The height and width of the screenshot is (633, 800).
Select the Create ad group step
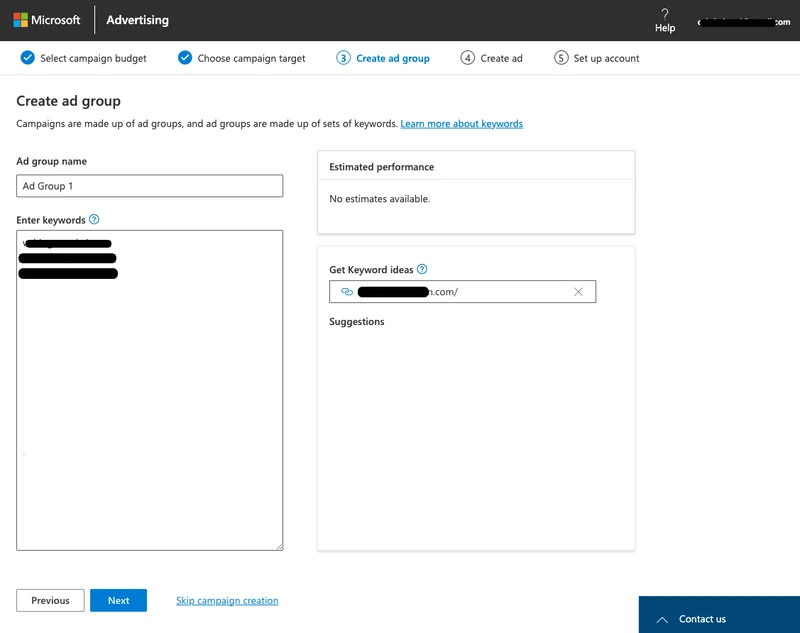pos(392,58)
